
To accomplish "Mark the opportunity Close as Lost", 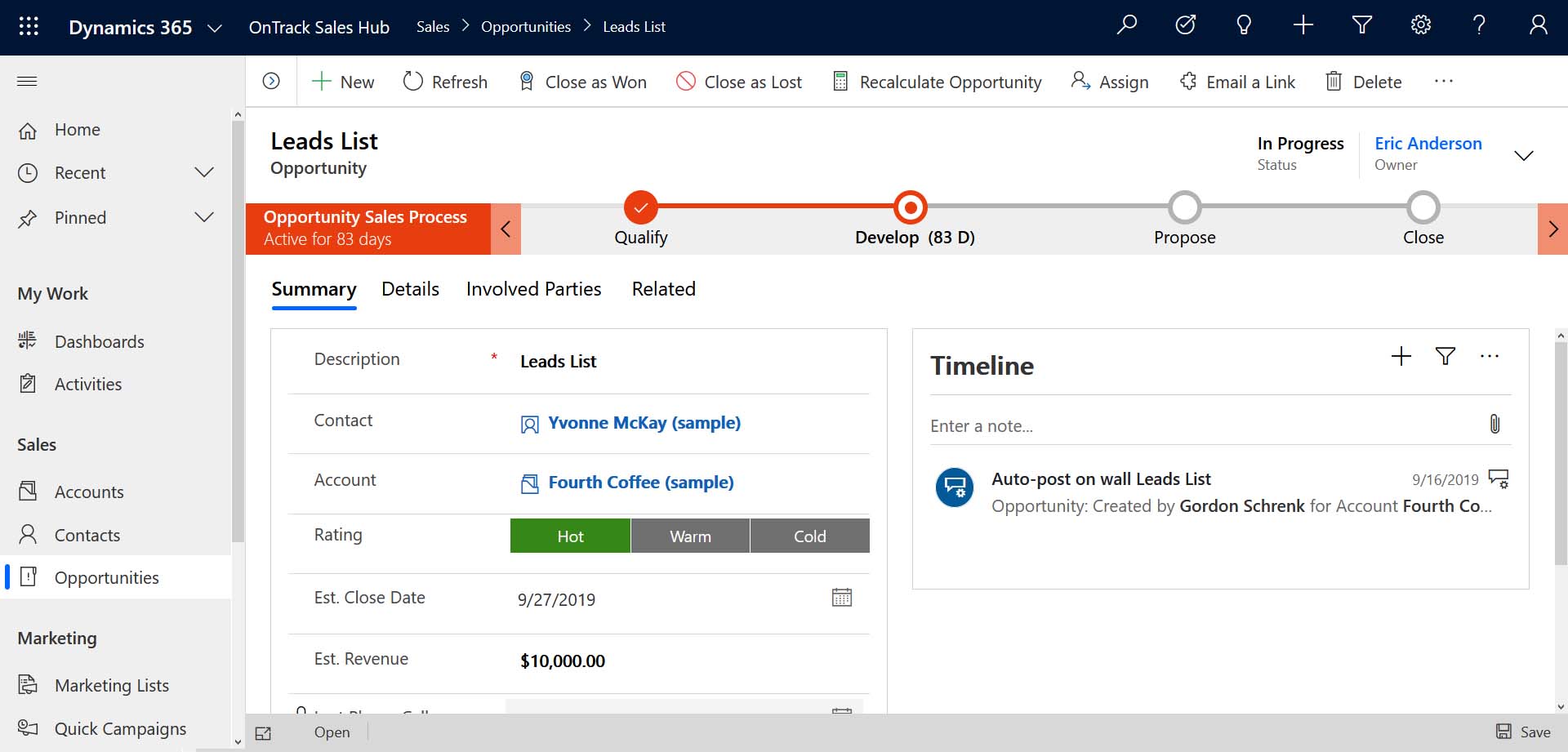I will tap(739, 82).
